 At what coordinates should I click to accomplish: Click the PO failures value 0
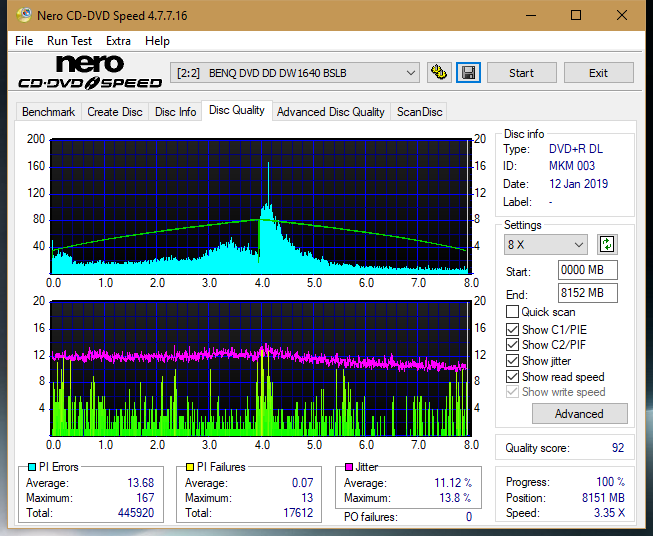pyautogui.click(x=469, y=517)
